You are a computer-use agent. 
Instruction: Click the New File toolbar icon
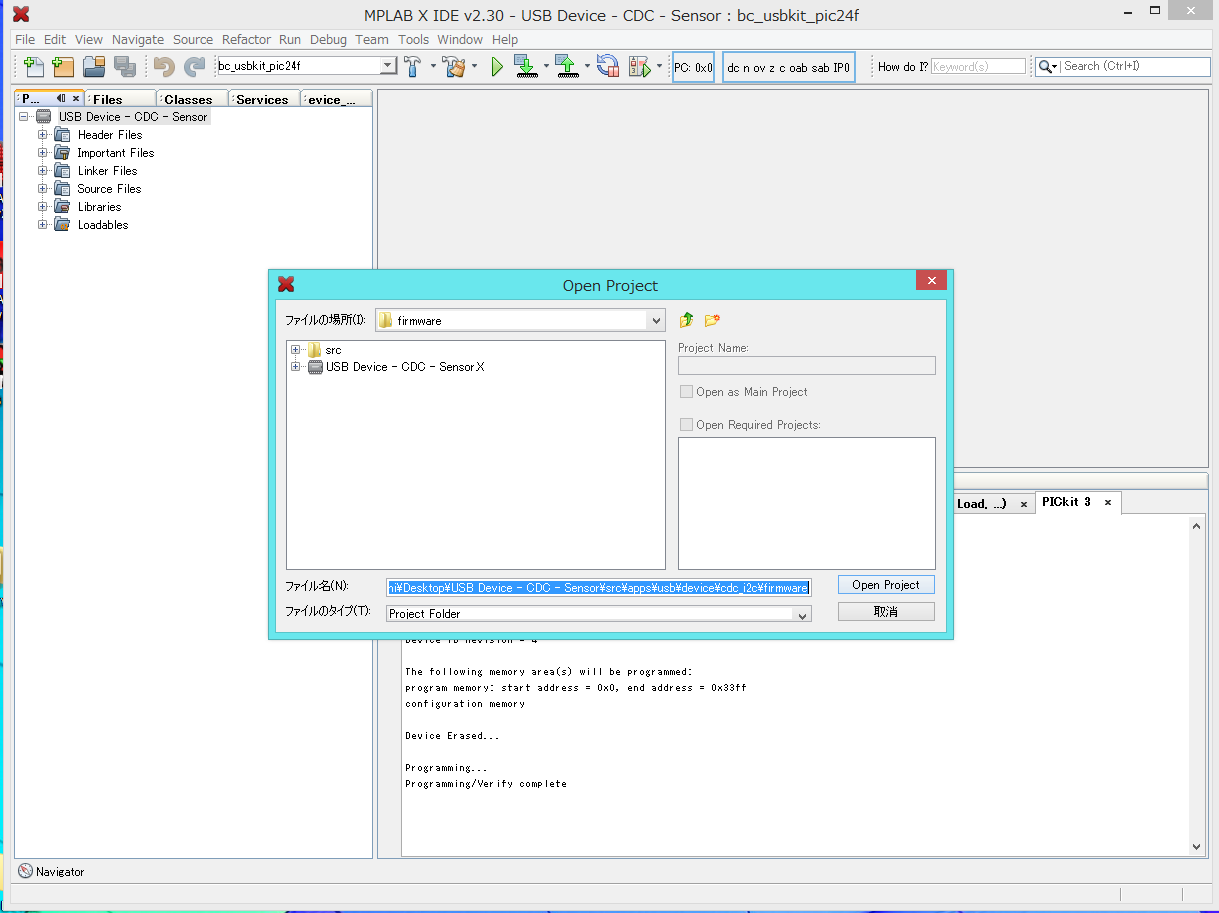[x=34, y=67]
